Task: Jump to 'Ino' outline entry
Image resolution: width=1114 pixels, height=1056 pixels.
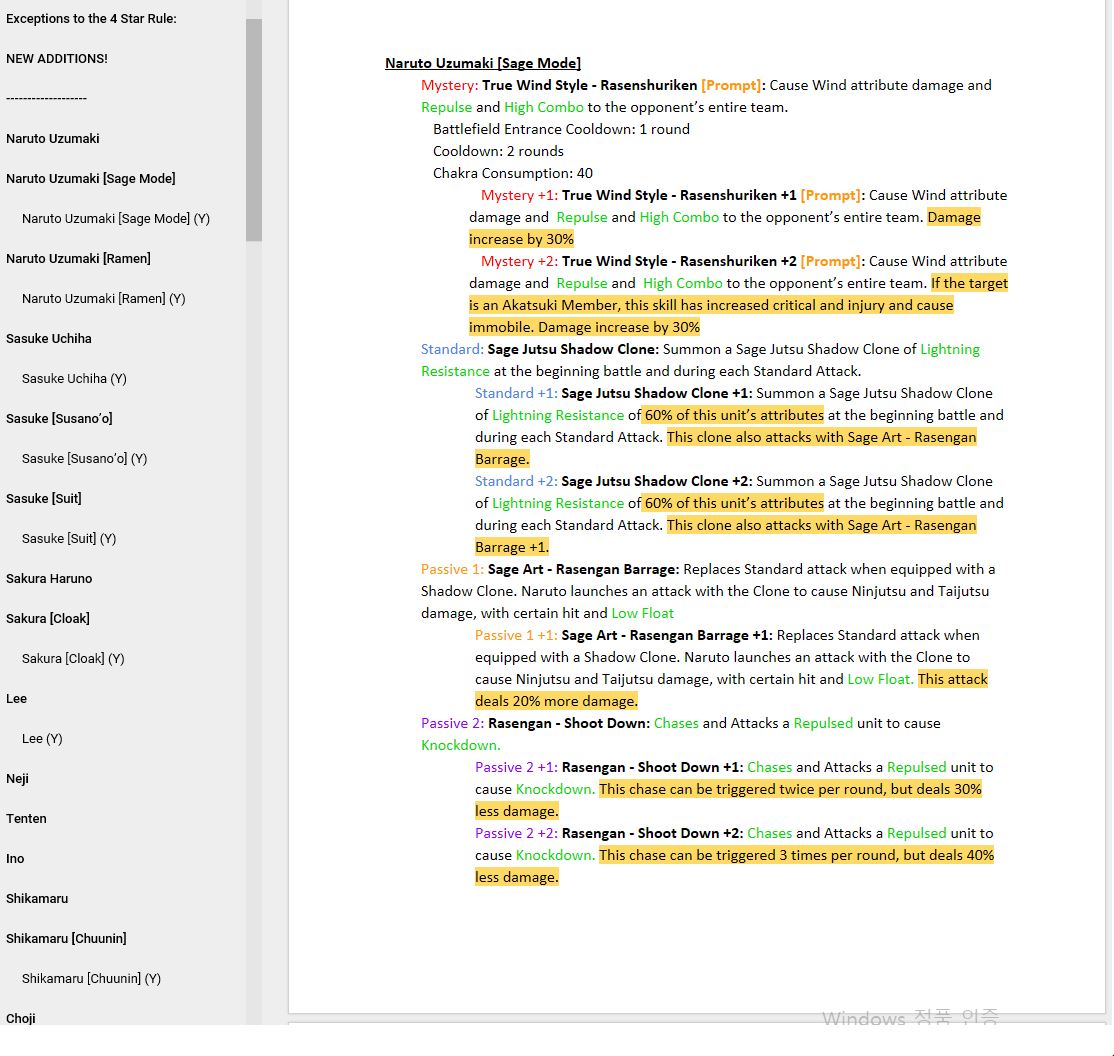Action: pyautogui.click(x=15, y=858)
